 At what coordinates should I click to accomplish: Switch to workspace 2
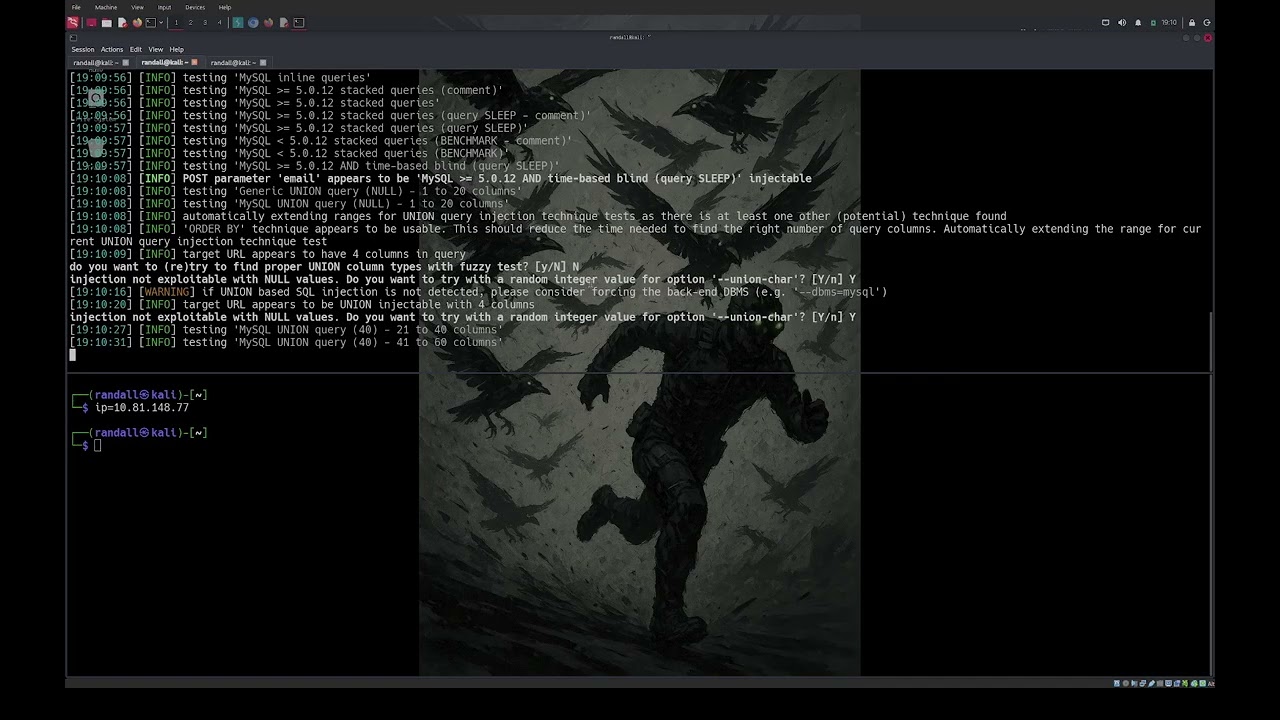tap(190, 22)
